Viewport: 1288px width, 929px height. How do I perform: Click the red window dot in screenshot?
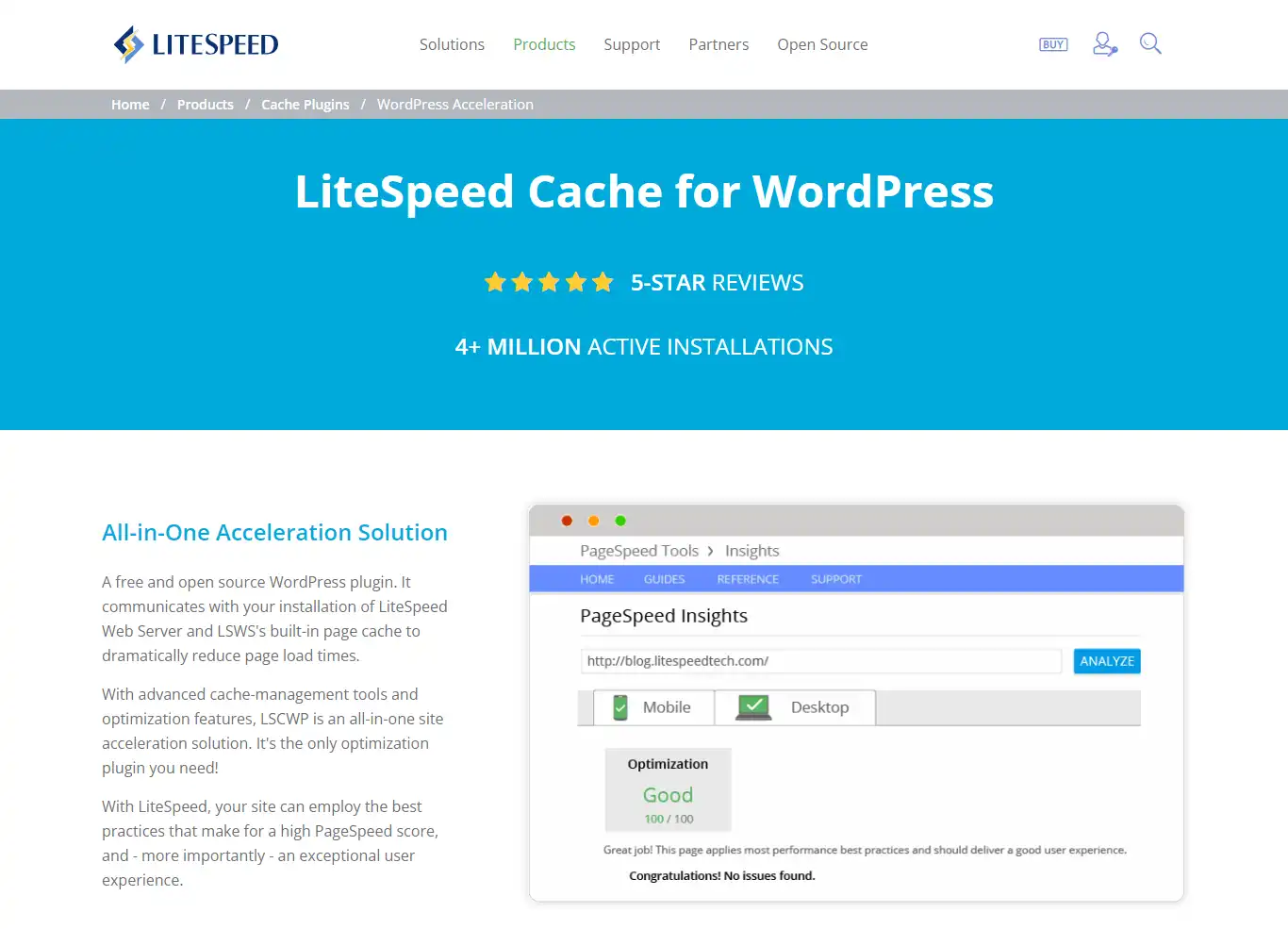[x=567, y=521]
